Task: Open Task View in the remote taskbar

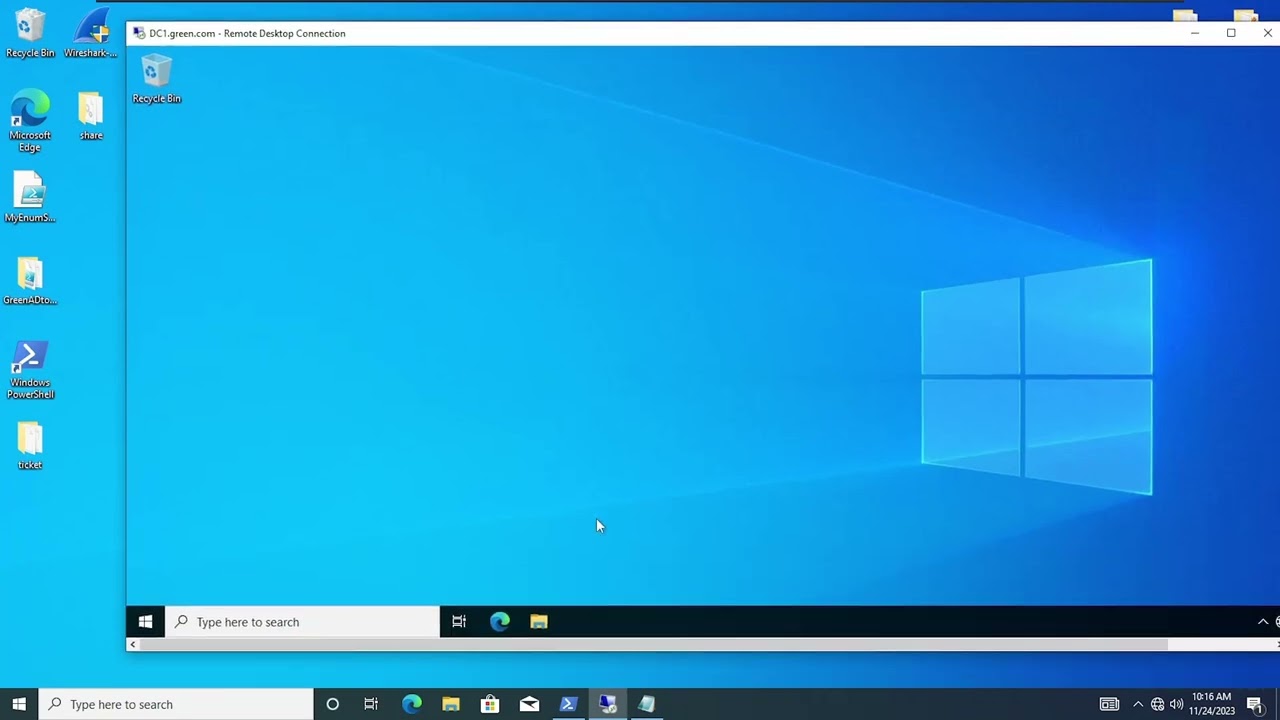Action: click(x=459, y=622)
